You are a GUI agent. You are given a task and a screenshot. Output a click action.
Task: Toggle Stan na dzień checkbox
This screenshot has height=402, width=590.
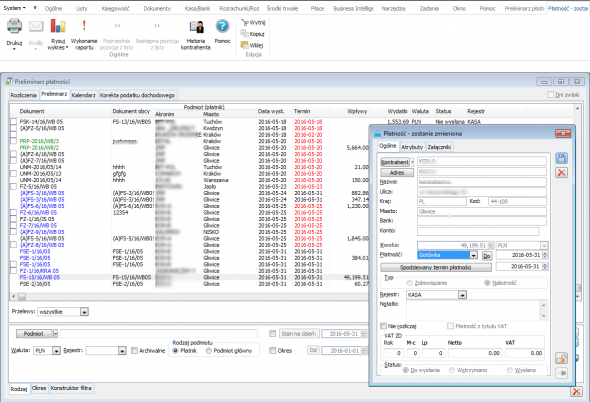272,333
